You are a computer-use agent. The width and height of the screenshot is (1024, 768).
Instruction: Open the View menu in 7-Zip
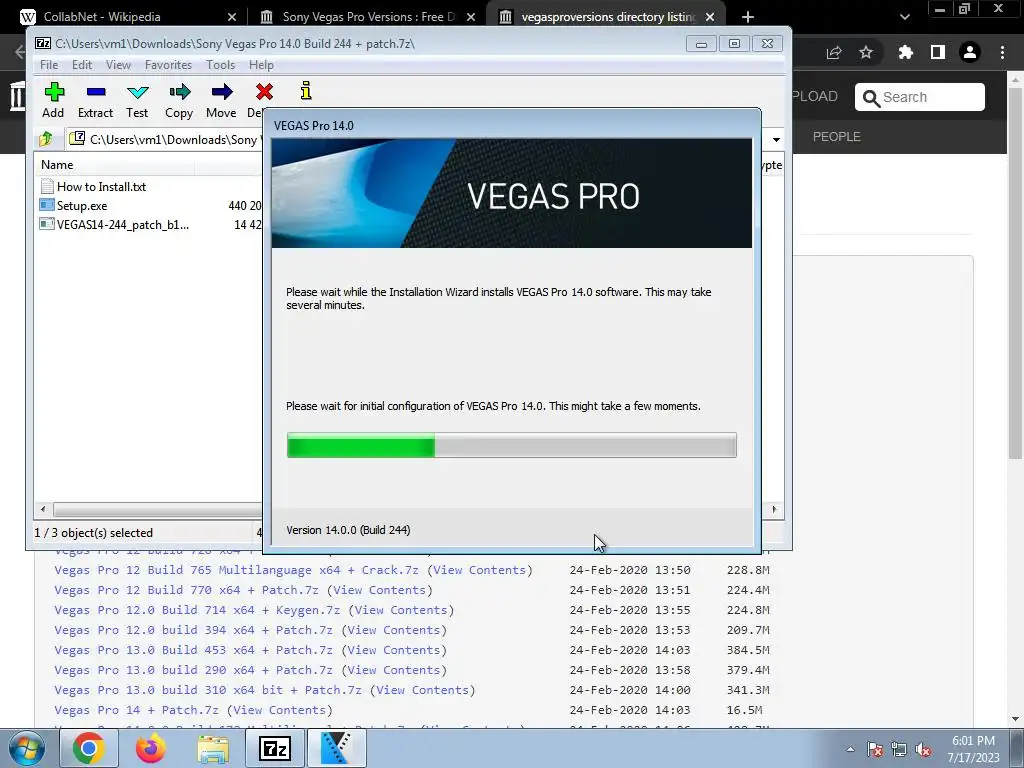coord(118,65)
